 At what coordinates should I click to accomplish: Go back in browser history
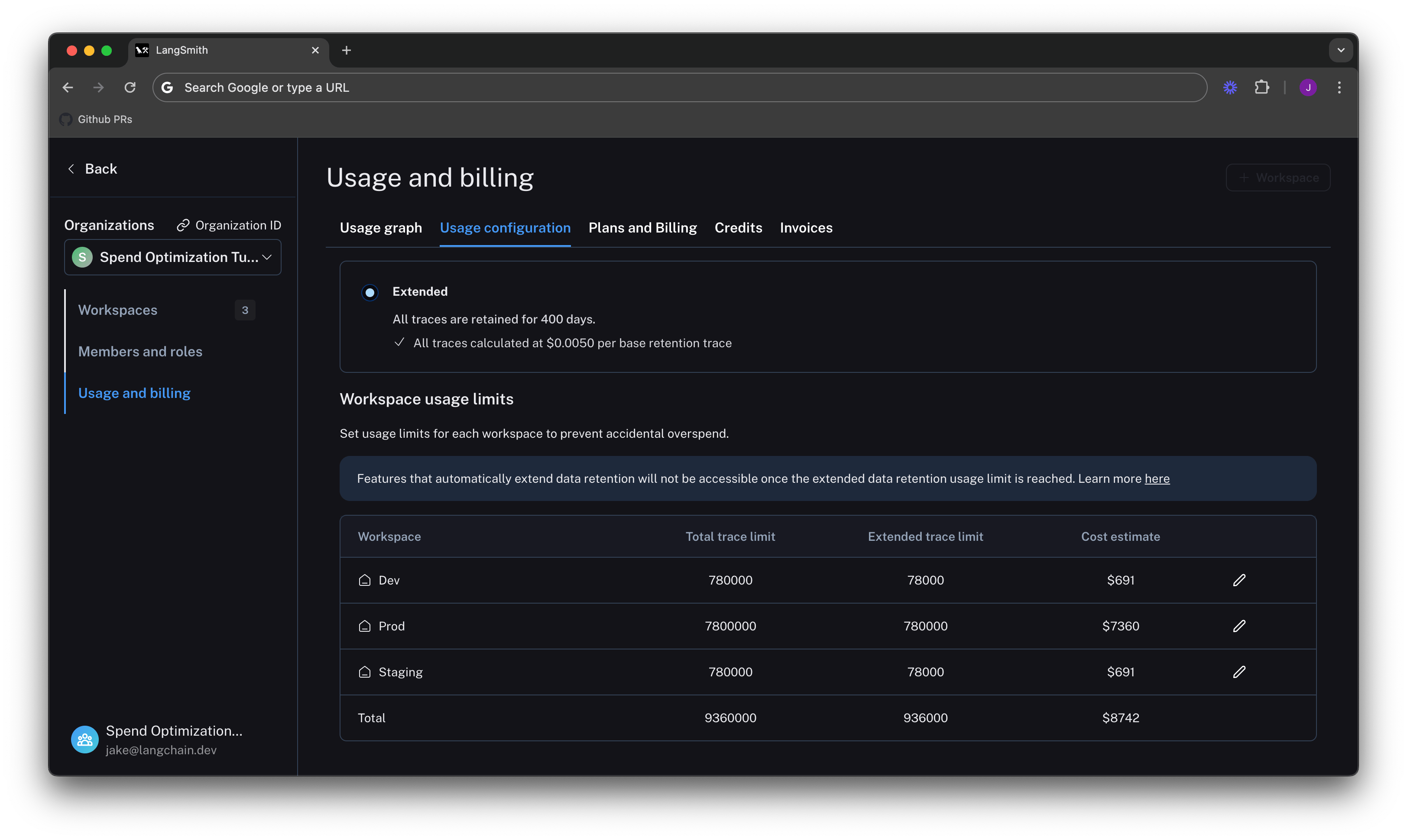coord(68,88)
